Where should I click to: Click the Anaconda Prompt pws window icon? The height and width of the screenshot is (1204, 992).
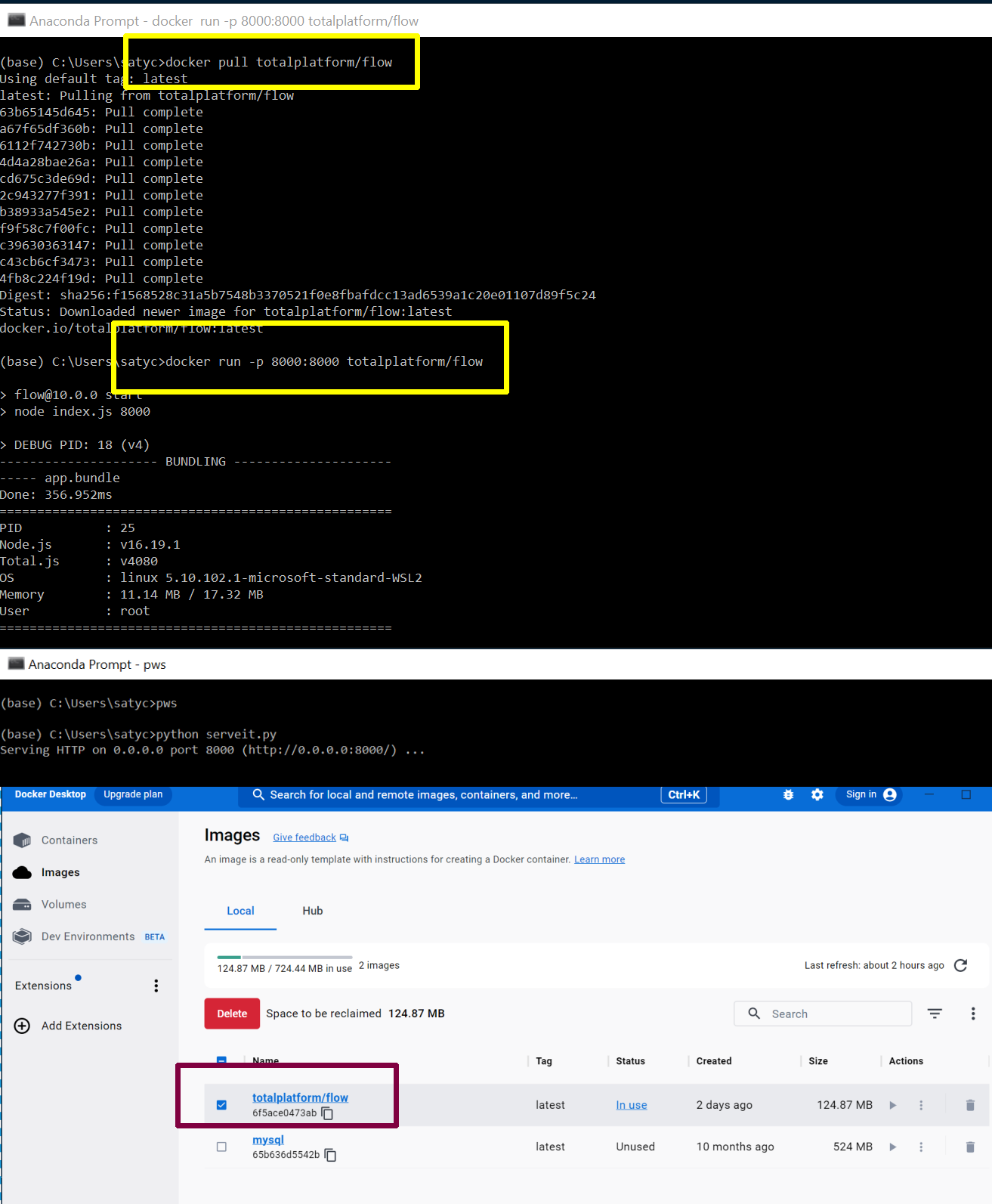click(x=16, y=664)
